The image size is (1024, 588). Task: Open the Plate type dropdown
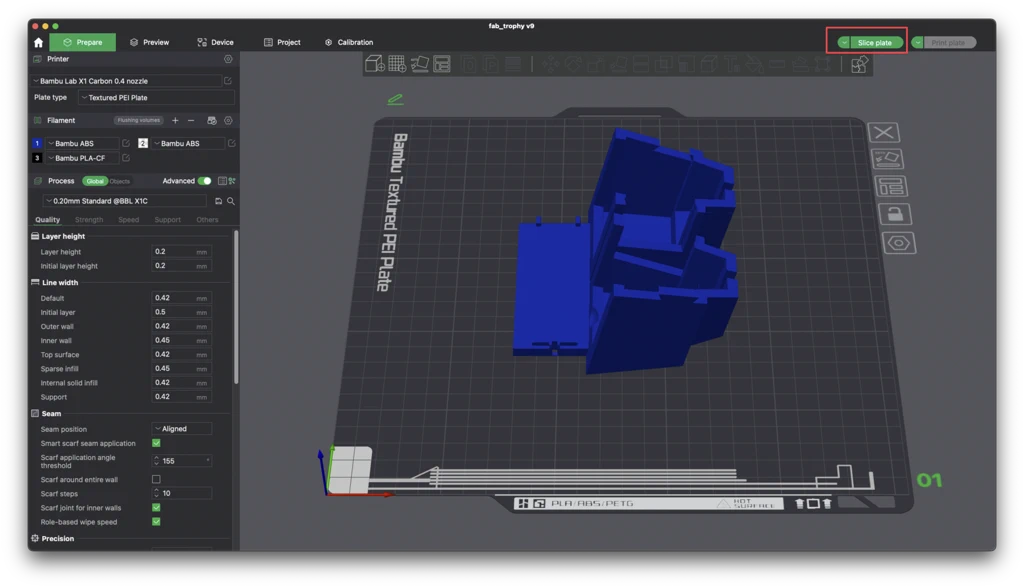pos(156,97)
